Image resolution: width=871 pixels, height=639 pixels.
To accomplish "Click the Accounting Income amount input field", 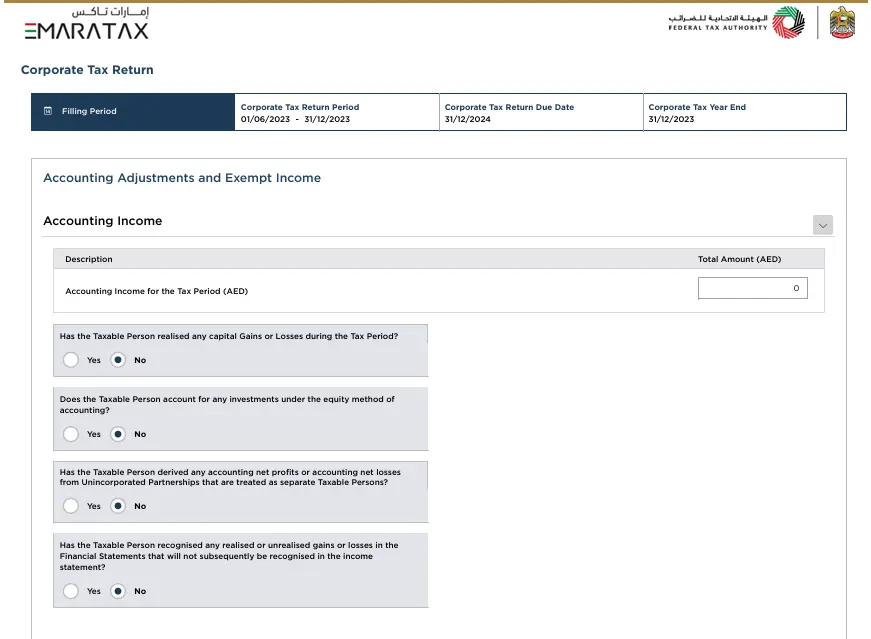I will click(x=752, y=288).
